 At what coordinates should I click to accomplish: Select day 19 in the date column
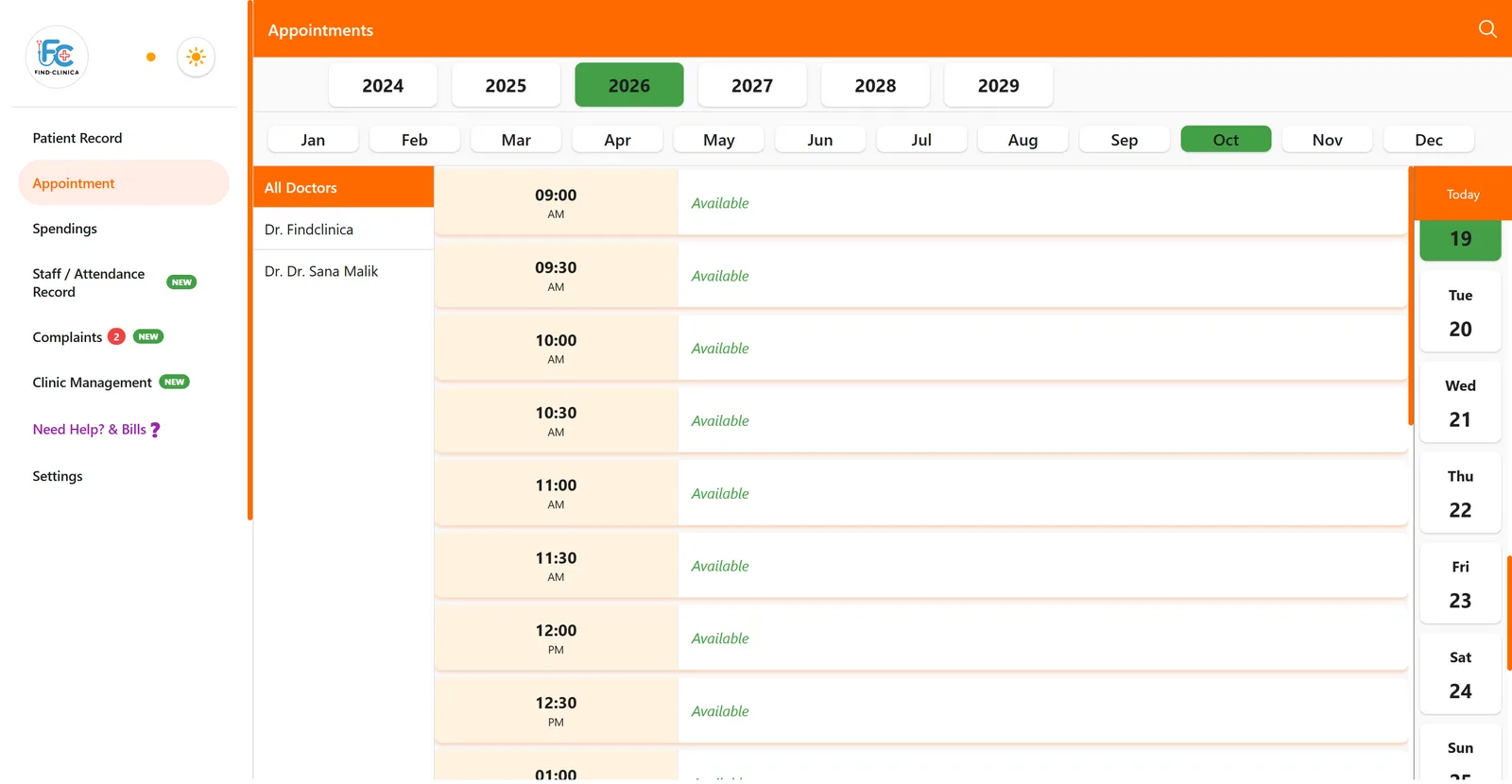click(1460, 240)
